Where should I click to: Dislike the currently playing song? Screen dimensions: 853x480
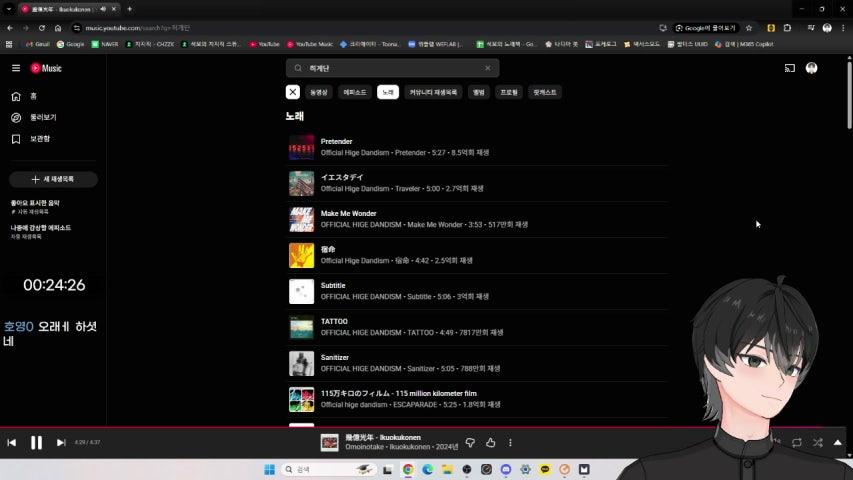pos(470,443)
